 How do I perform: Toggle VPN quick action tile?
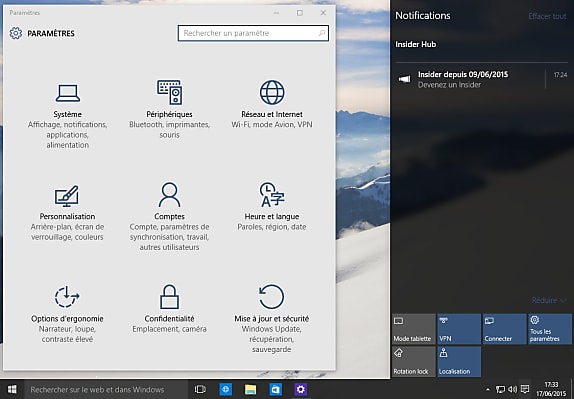click(x=459, y=329)
